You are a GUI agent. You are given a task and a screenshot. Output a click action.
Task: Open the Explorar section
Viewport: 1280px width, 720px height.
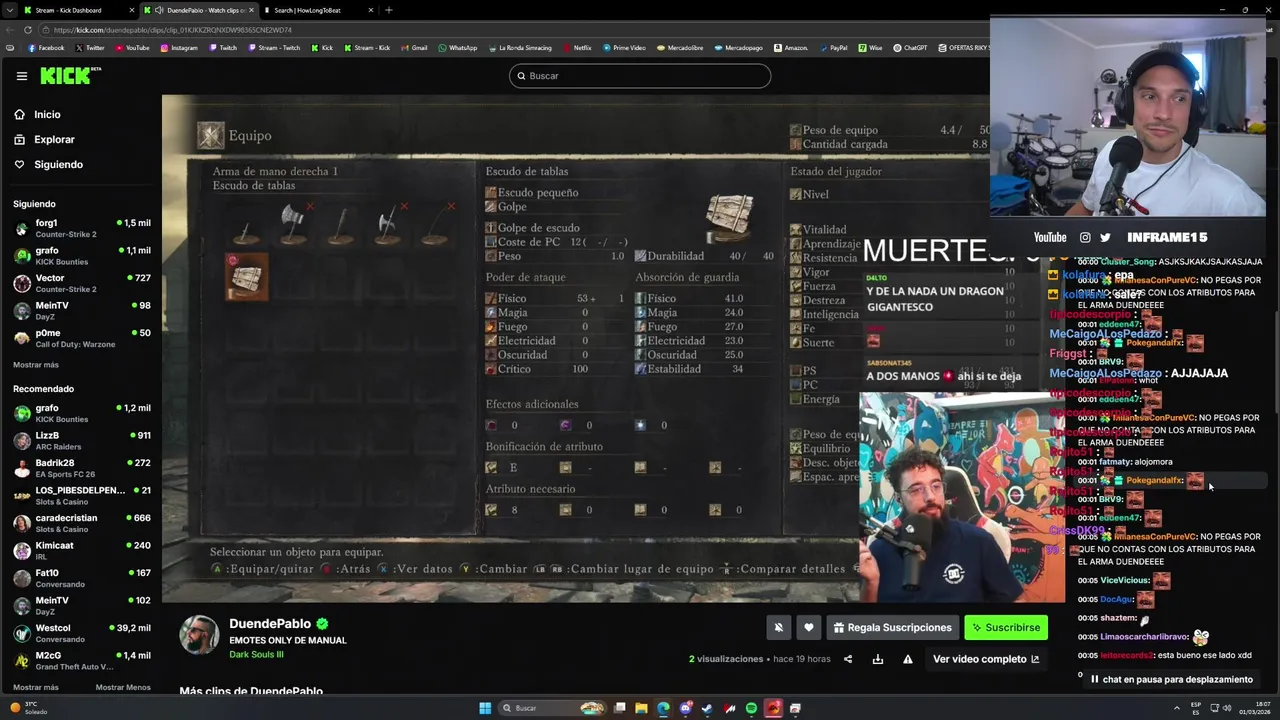54,140
